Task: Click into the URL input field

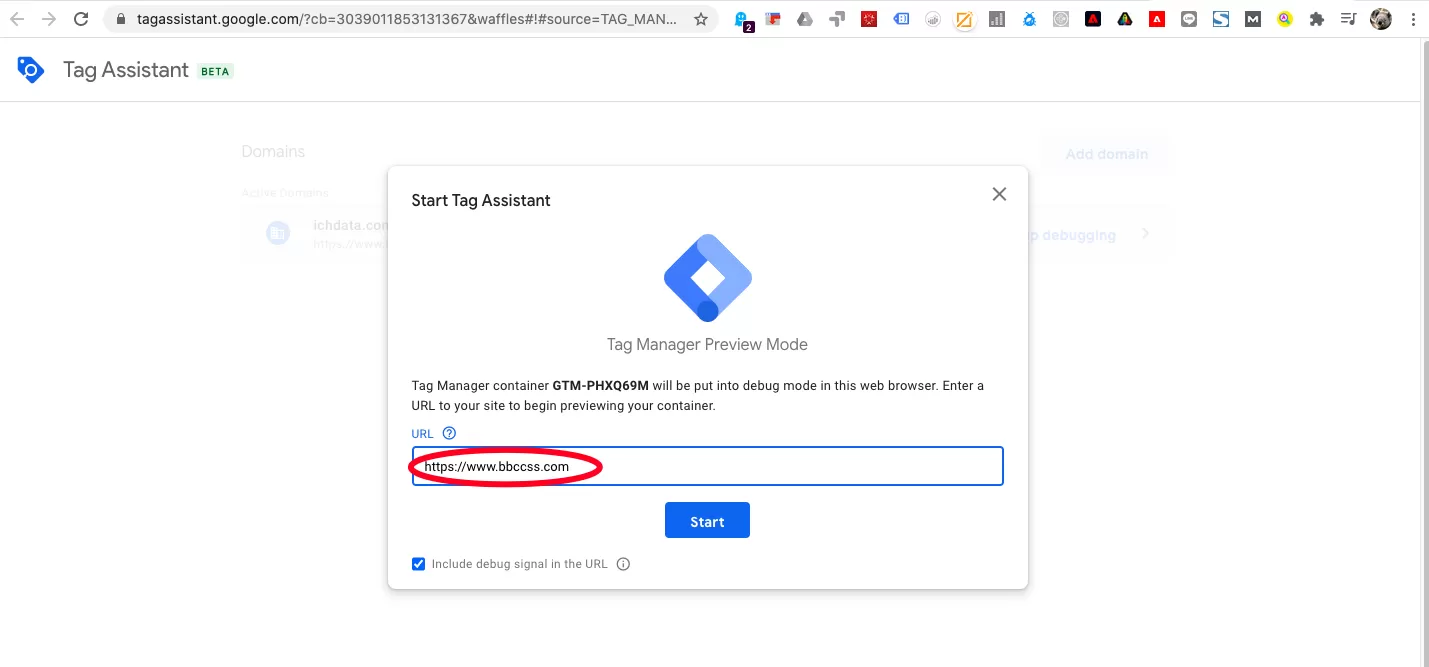Action: (x=707, y=466)
